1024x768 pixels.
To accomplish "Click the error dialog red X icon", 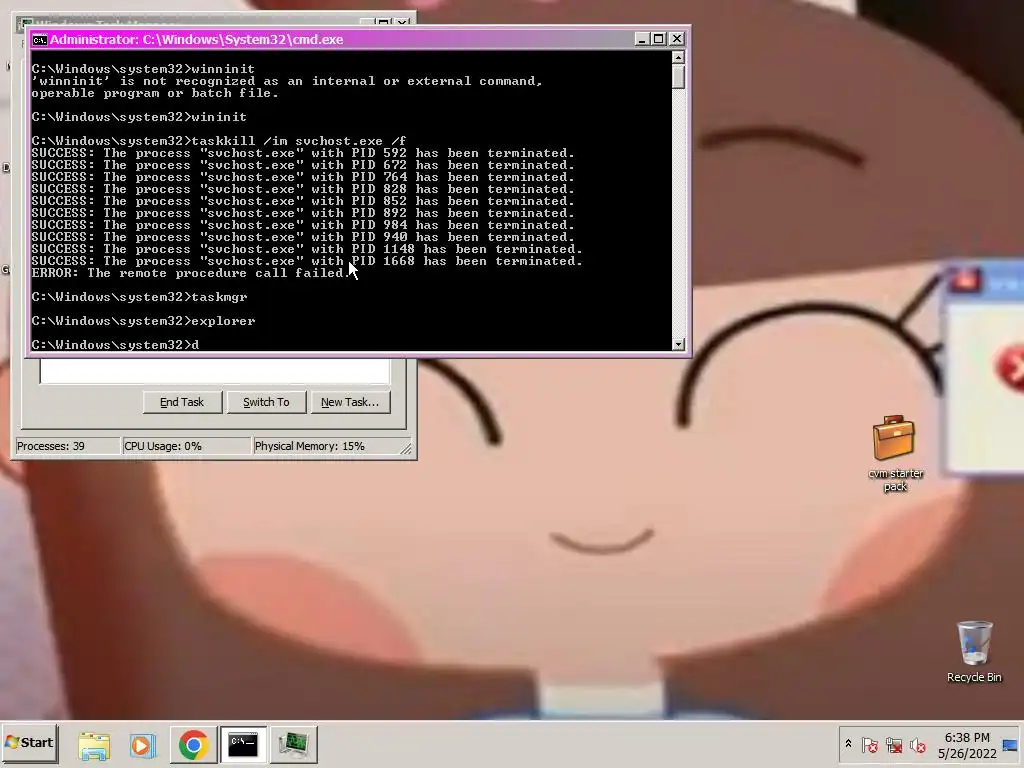I will (x=1011, y=368).
